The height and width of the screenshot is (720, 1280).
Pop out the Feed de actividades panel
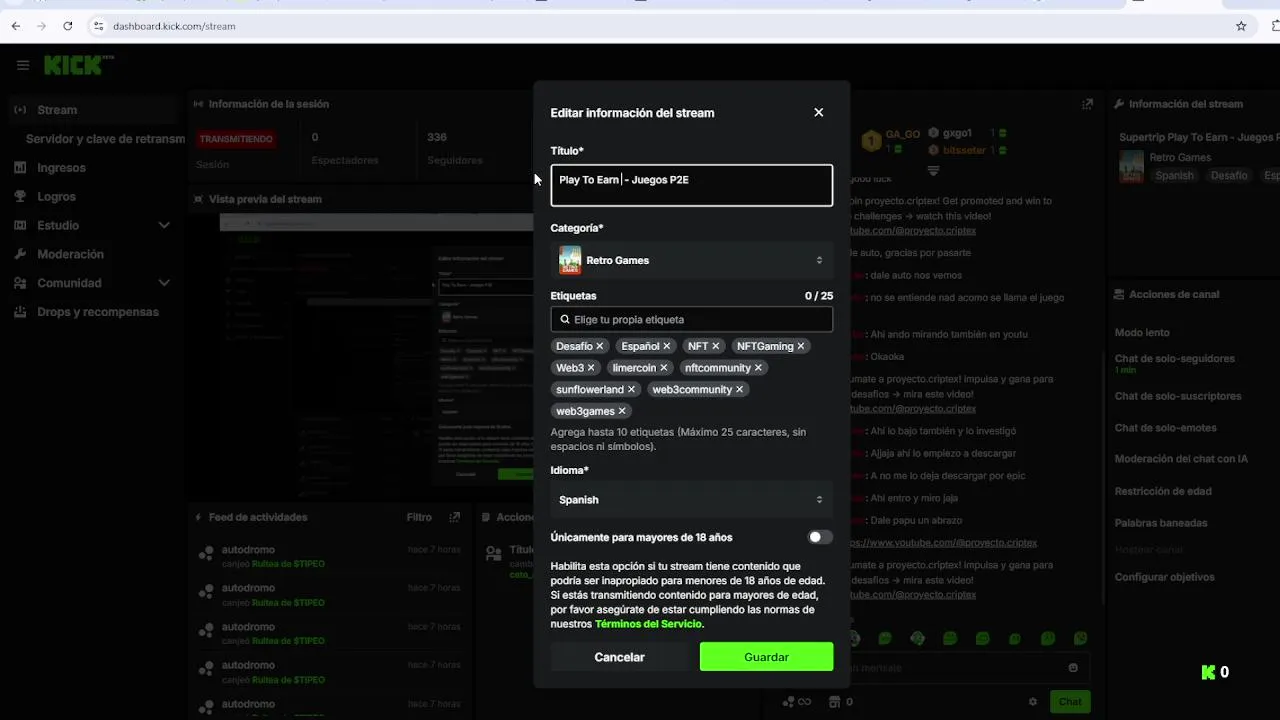pyautogui.click(x=455, y=517)
